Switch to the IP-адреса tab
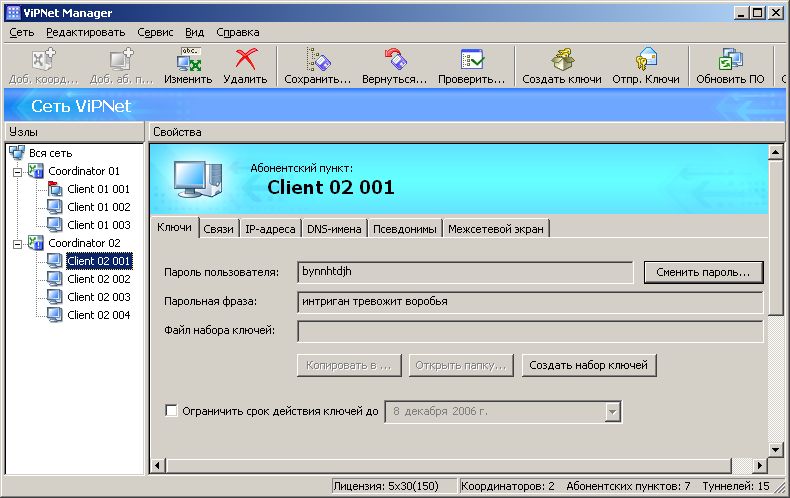The width and height of the screenshot is (790, 498). tap(270, 229)
